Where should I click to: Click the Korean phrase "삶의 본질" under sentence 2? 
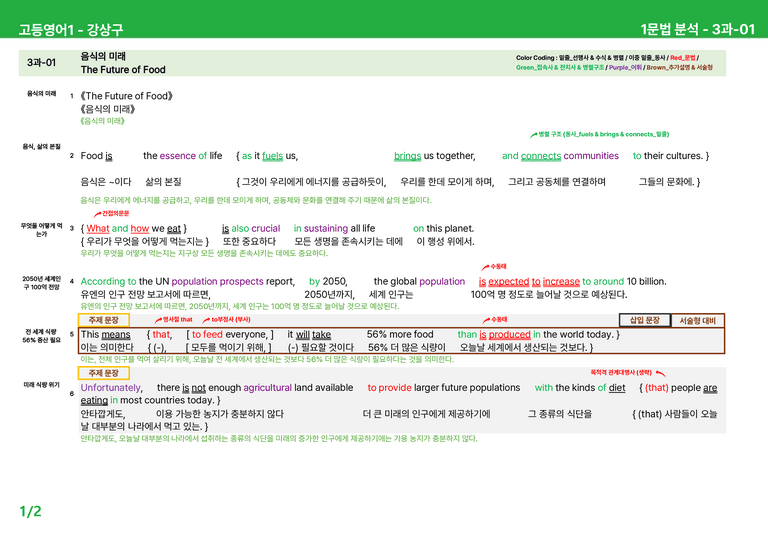click(x=163, y=182)
